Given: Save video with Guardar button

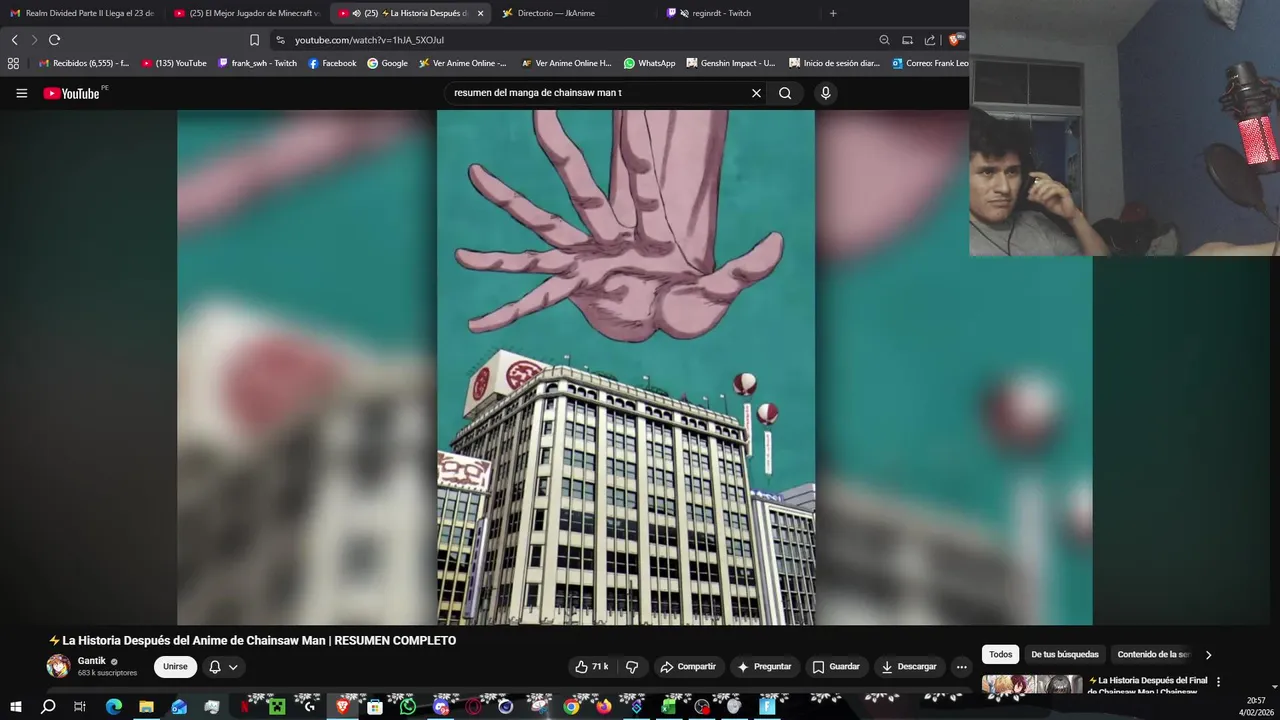Looking at the screenshot, I should tap(836, 667).
